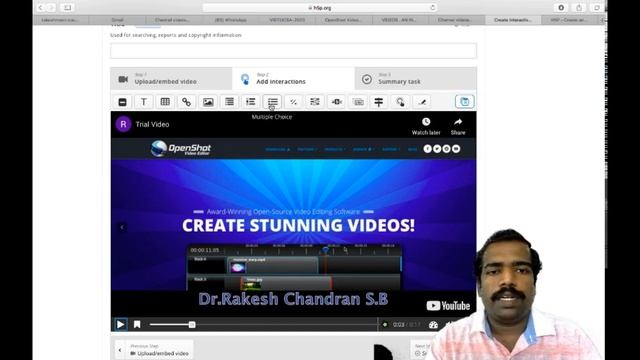Select the pencil free-text tool
The height and width of the screenshot is (360, 640).
point(422,102)
